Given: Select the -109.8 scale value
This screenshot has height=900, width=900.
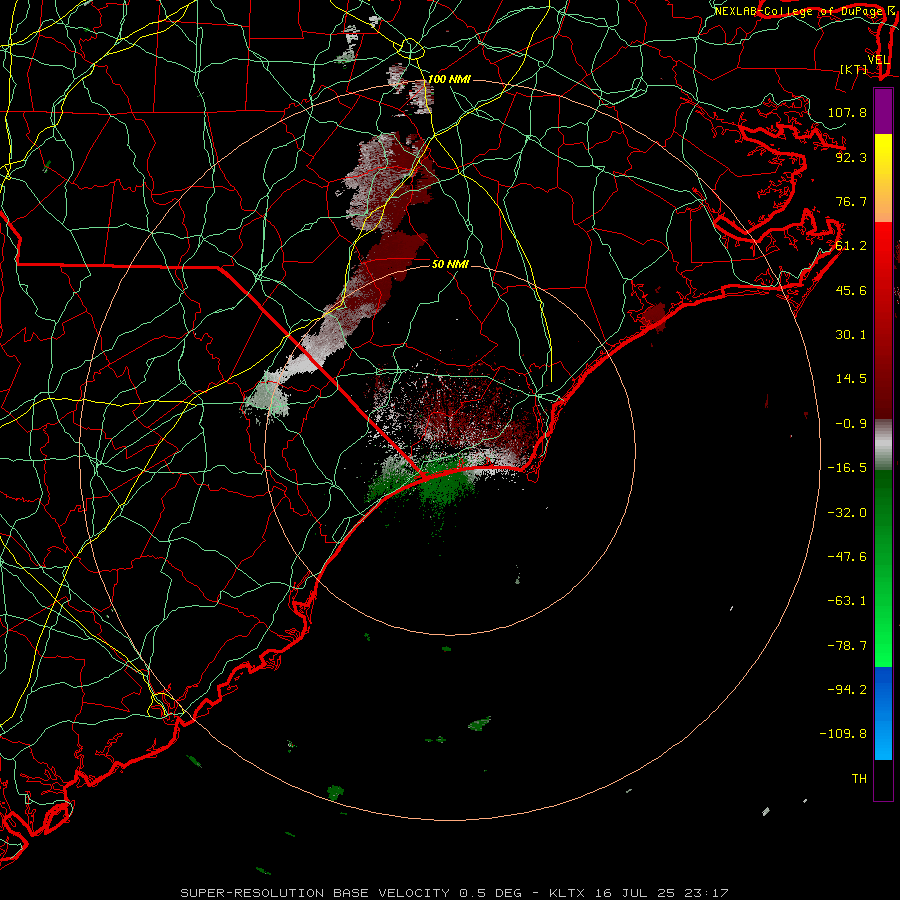Looking at the screenshot, I should pyautogui.click(x=843, y=734).
